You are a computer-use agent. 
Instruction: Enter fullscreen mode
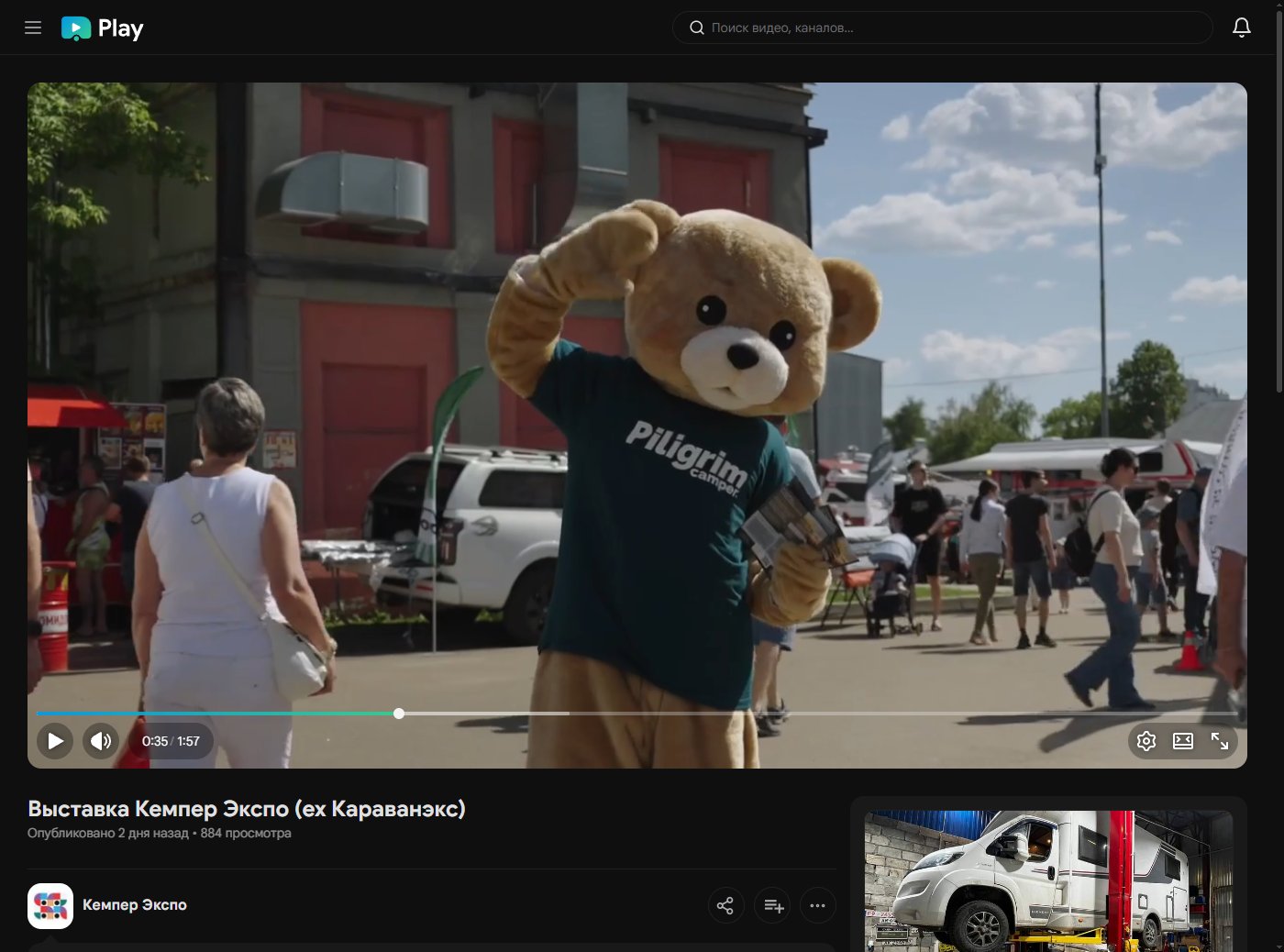(1220, 741)
